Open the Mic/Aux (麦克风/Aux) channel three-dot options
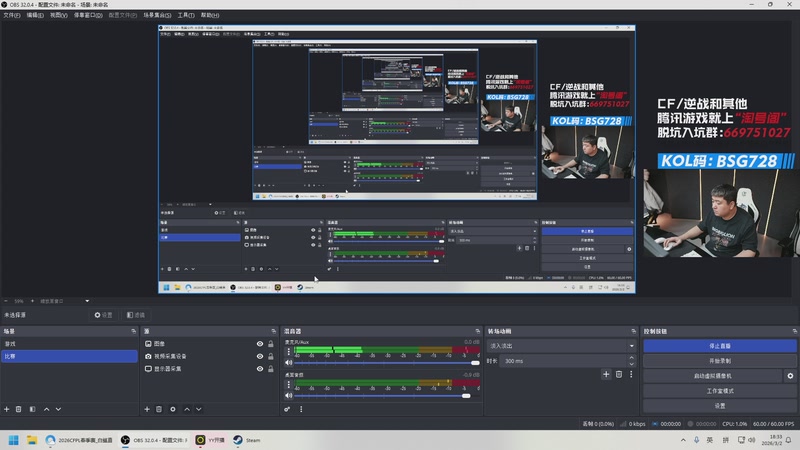The image size is (800, 450). 289,352
